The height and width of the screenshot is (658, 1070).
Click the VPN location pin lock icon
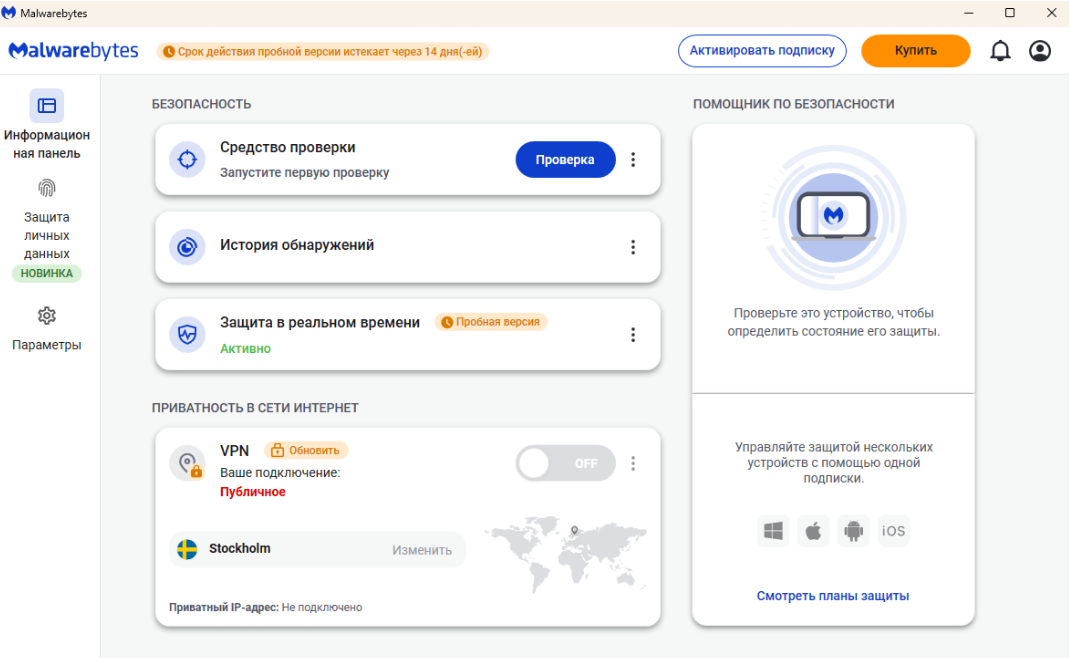pos(188,463)
